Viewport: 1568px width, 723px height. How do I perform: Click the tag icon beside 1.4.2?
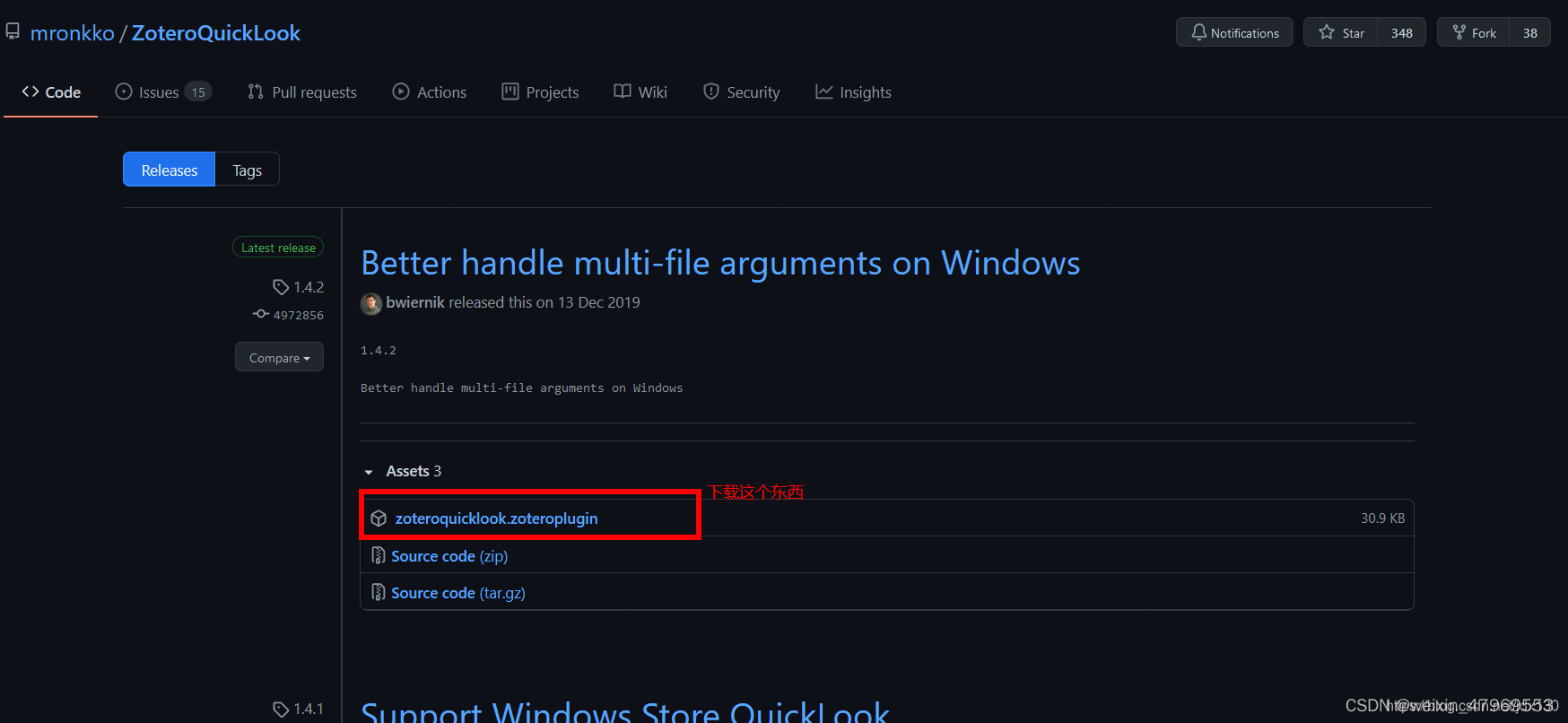click(281, 287)
